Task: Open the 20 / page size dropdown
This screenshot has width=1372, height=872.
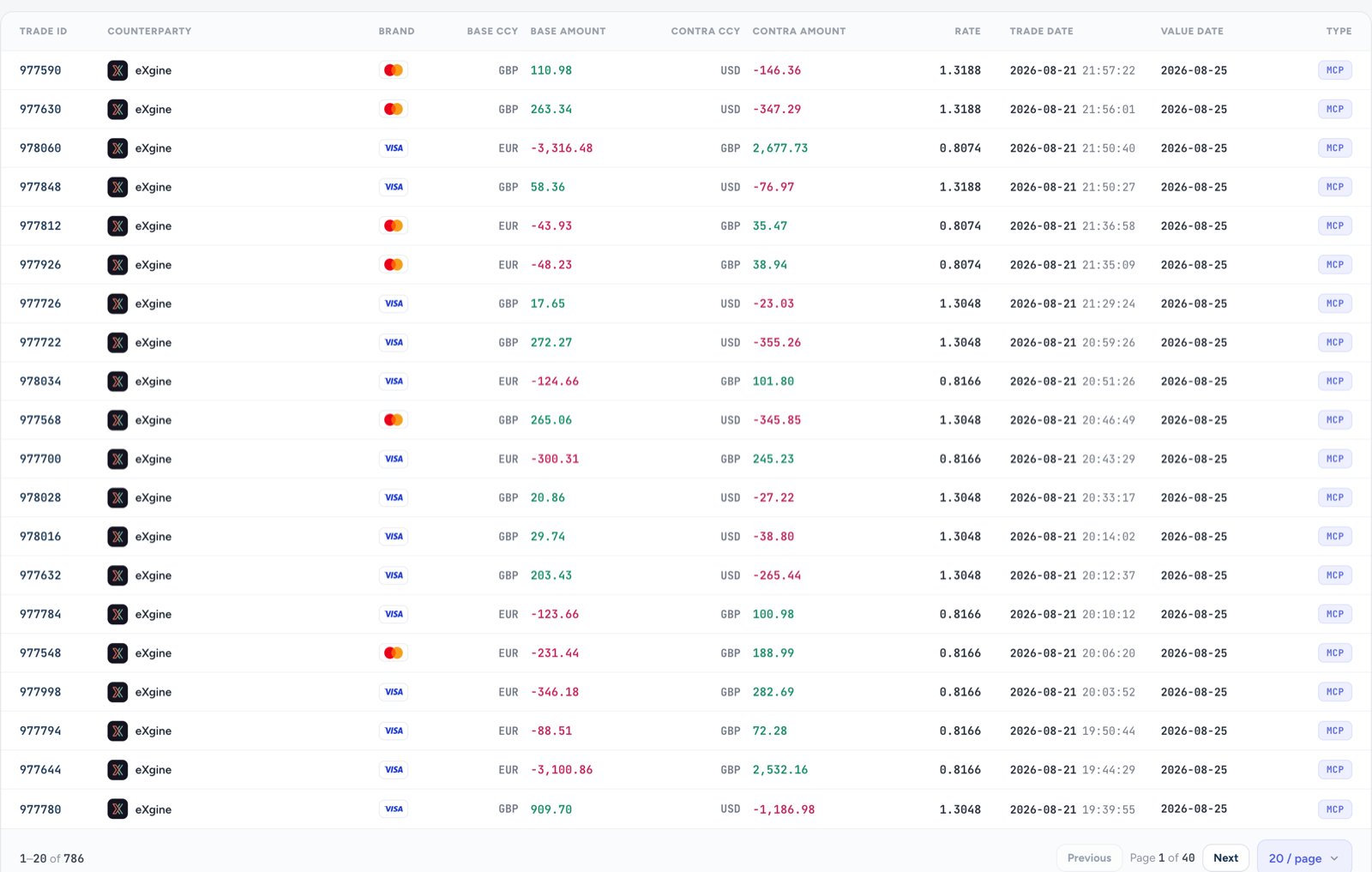Action: pos(1304,857)
